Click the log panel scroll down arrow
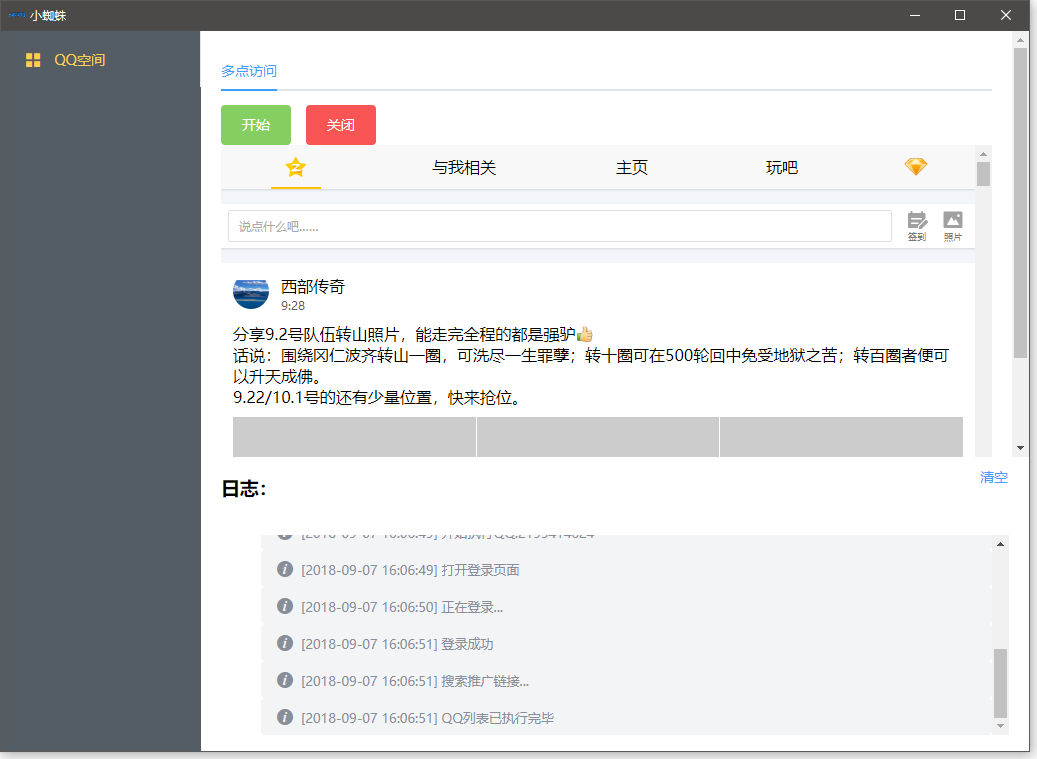 [x=1001, y=726]
